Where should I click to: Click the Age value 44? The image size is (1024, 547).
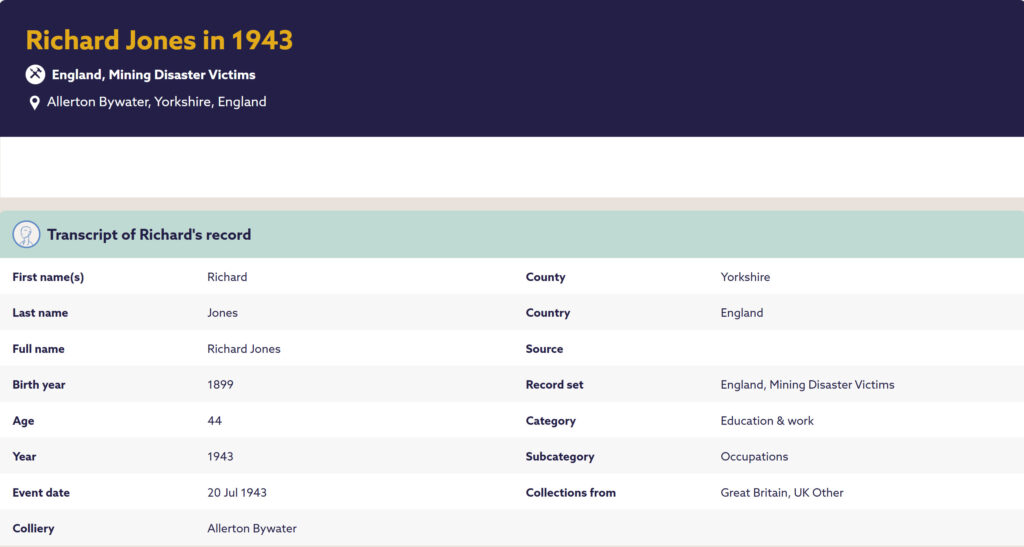214,421
